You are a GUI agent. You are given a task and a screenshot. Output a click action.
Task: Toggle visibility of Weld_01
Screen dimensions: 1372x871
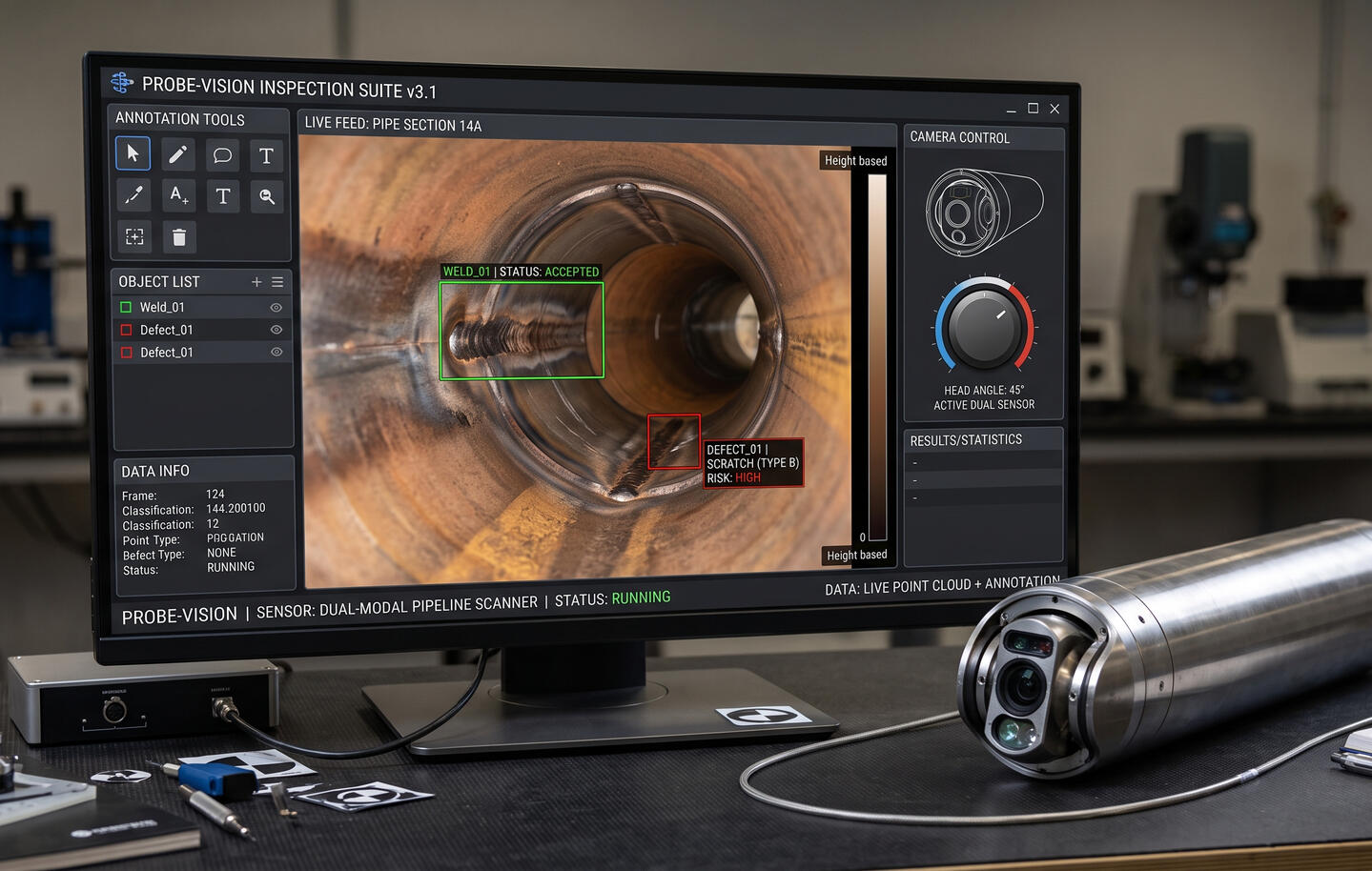click(276, 308)
